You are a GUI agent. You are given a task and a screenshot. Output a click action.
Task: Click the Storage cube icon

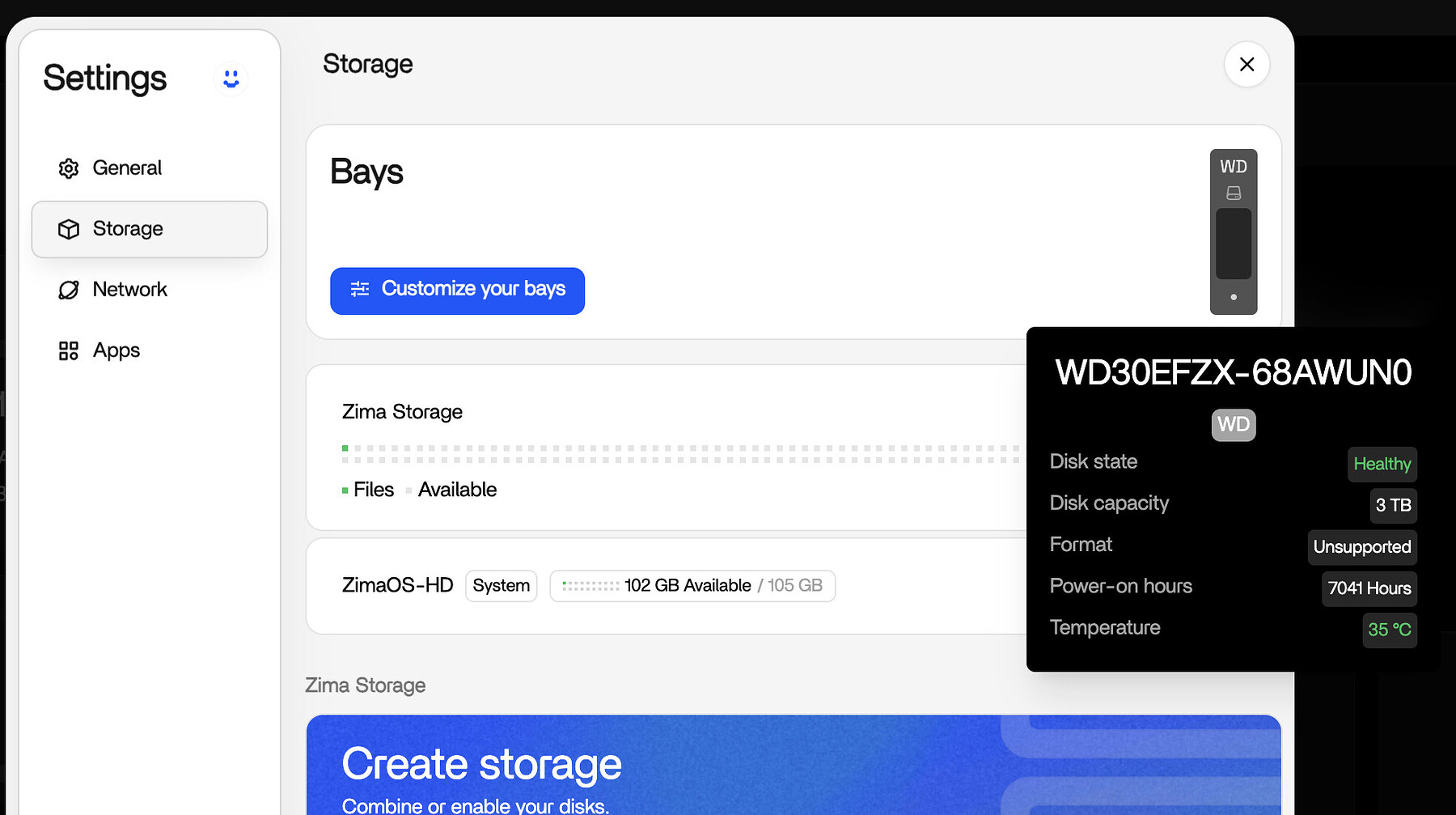(x=69, y=229)
